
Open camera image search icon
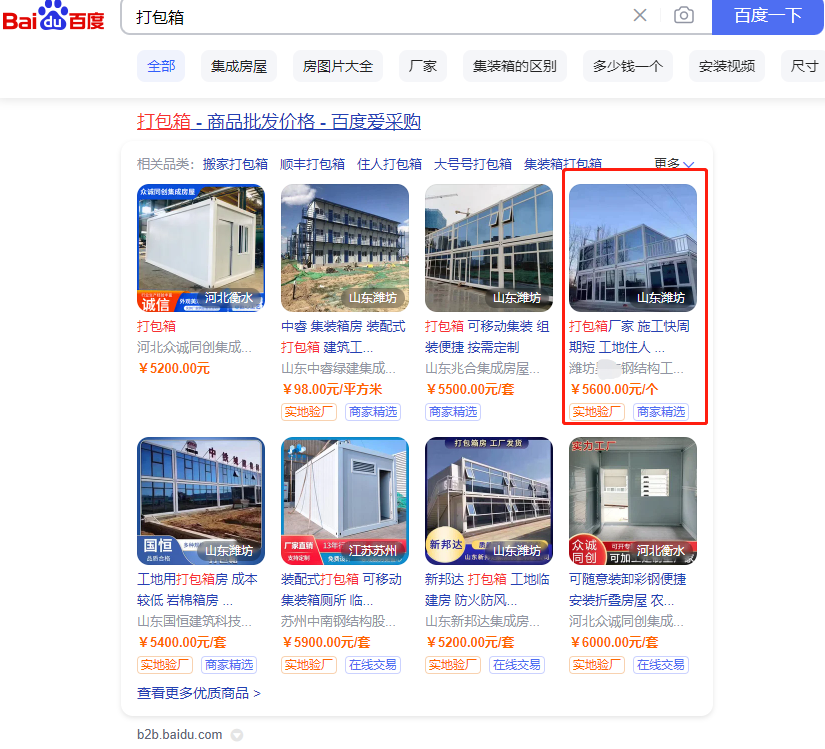click(x=683, y=15)
